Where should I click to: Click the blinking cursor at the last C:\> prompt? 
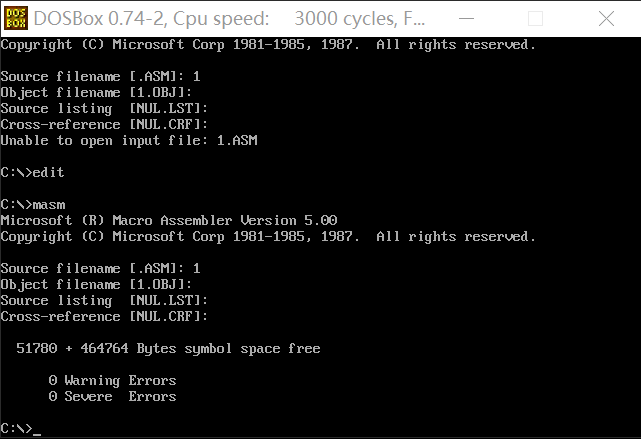[36, 429]
